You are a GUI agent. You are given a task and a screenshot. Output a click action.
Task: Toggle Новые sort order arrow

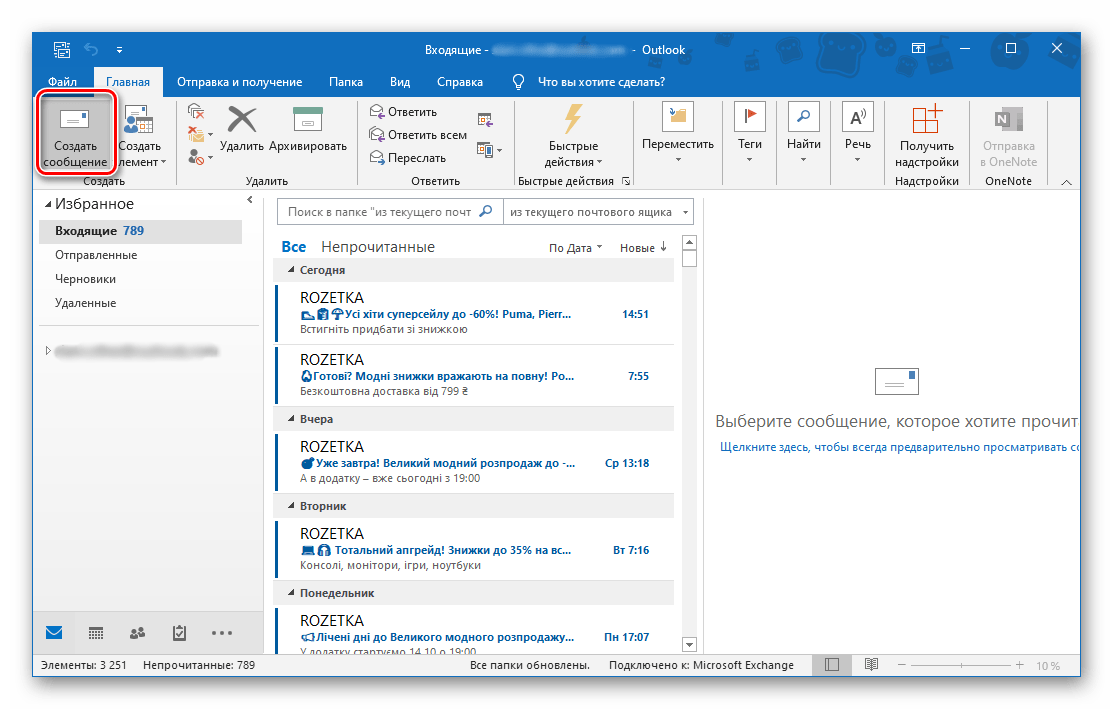click(643, 247)
